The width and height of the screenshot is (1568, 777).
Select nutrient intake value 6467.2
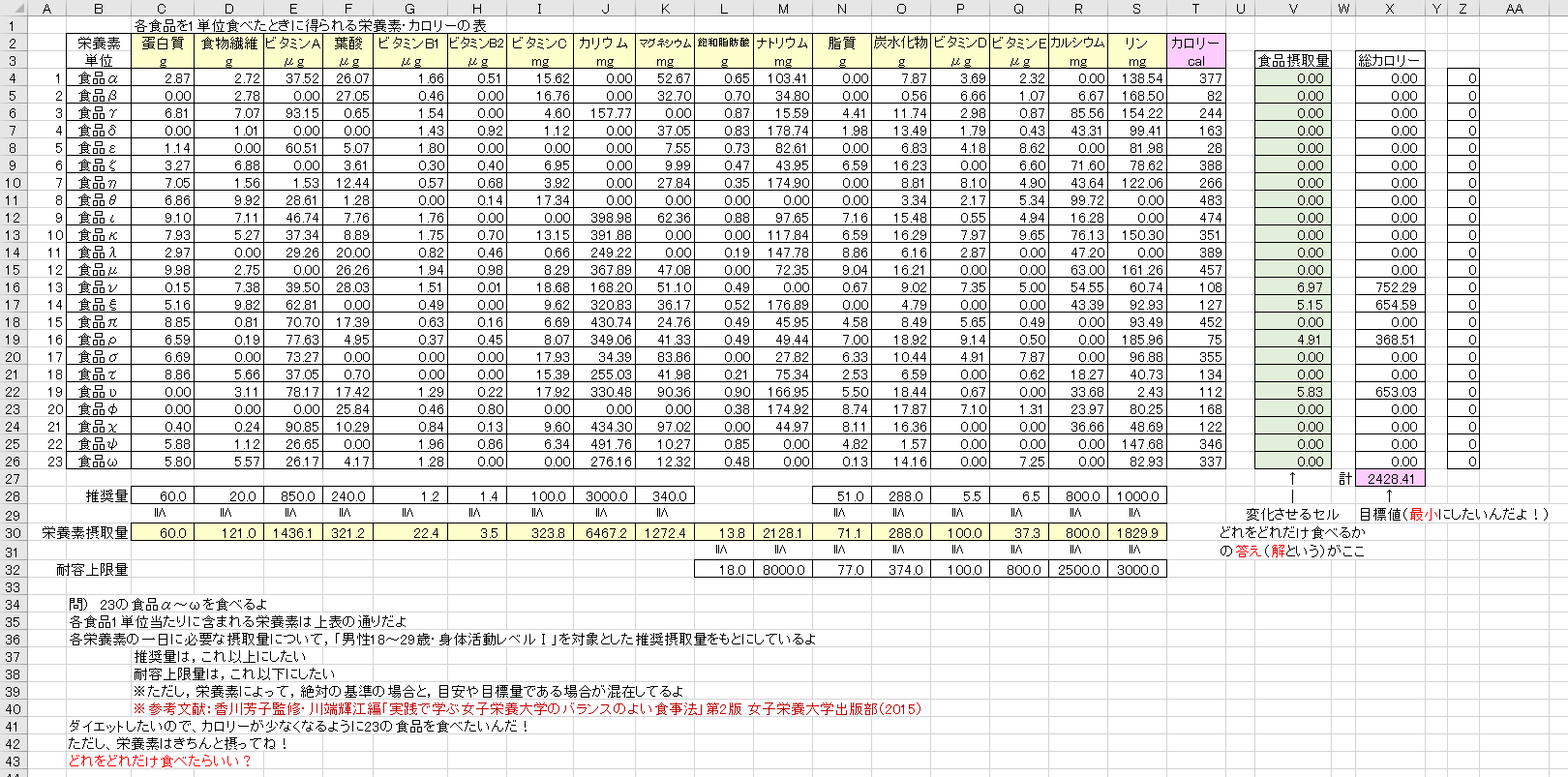click(605, 533)
